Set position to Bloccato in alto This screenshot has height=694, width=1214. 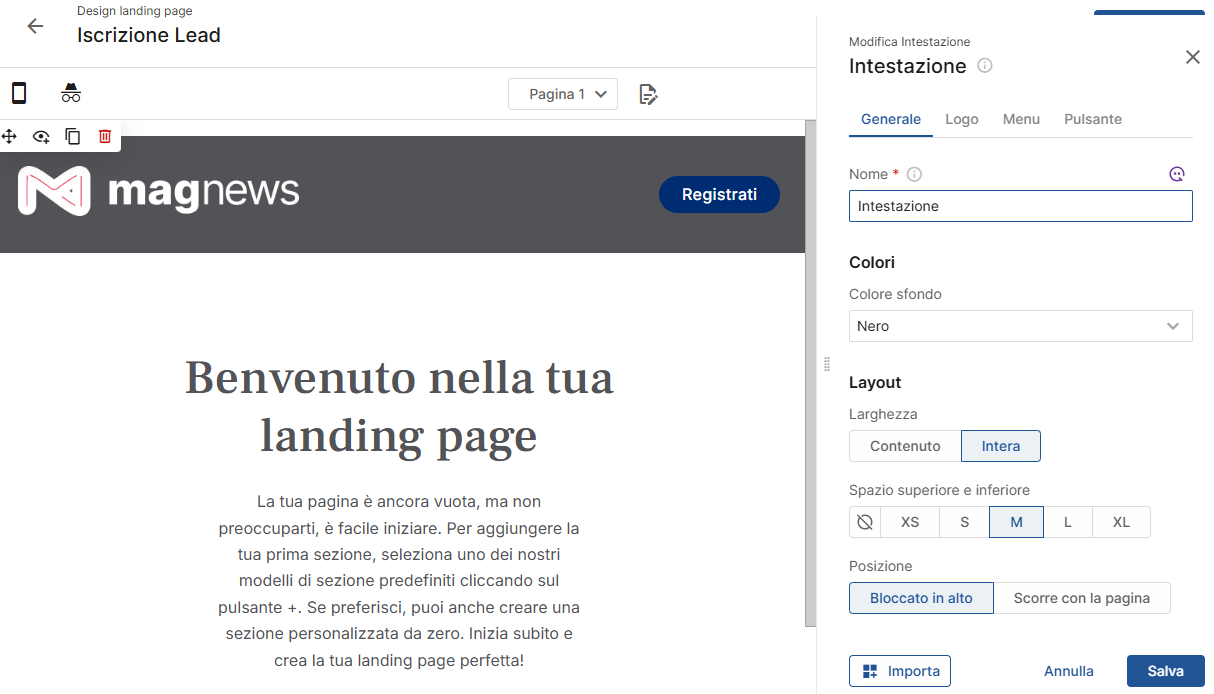921,598
